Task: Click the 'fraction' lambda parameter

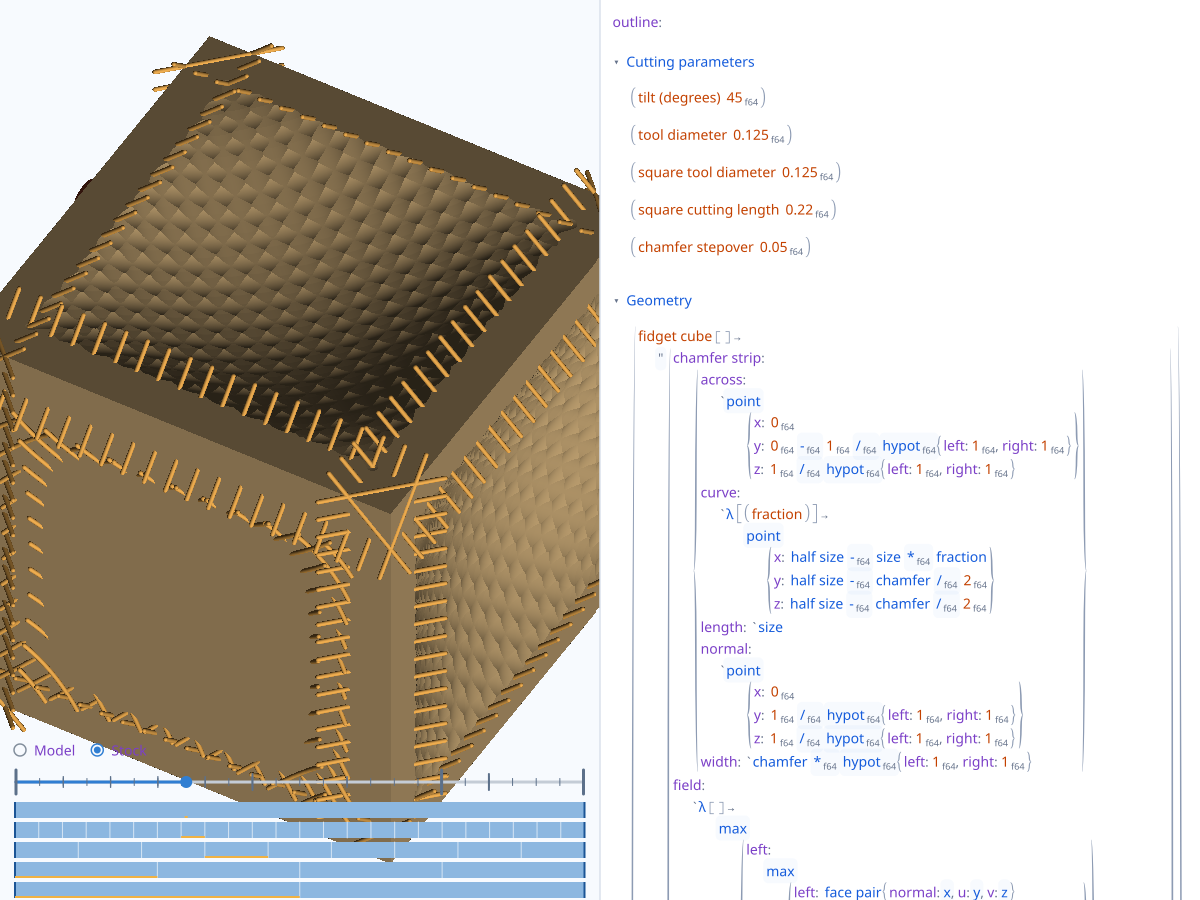Action: (777, 515)
